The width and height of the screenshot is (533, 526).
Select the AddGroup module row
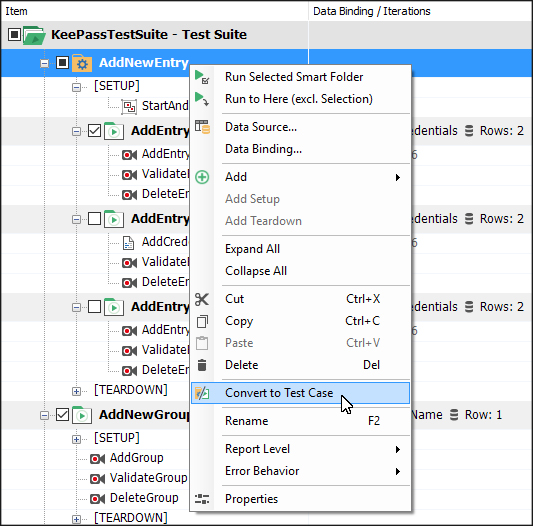click(x=136, y=458)
